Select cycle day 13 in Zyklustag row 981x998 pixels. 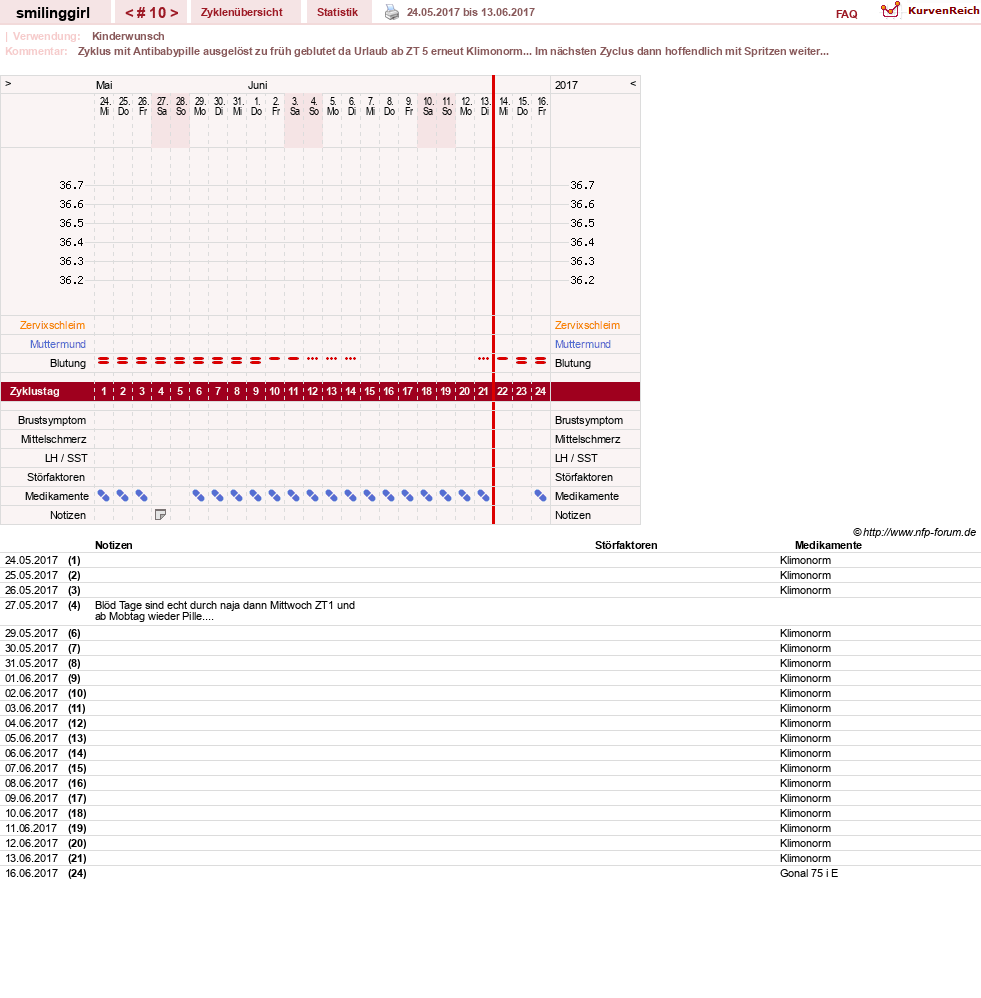tap(331, 391)
